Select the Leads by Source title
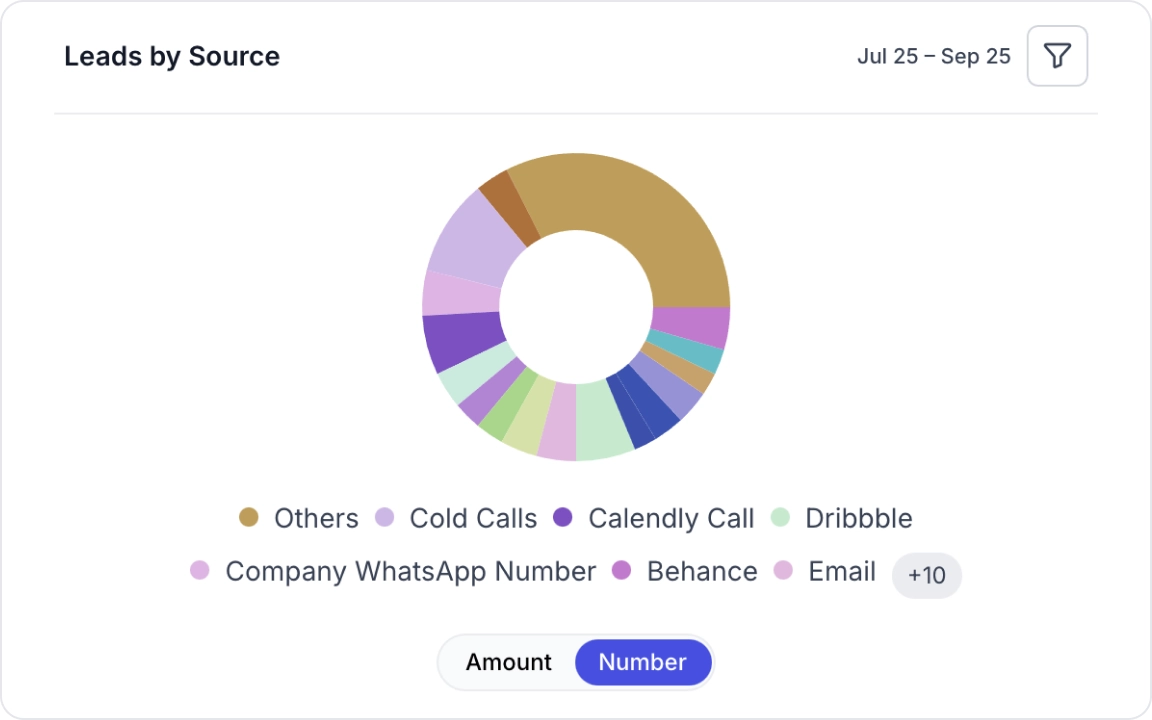Viewport: 1152px width, 720px height. [x=172, y=56]
